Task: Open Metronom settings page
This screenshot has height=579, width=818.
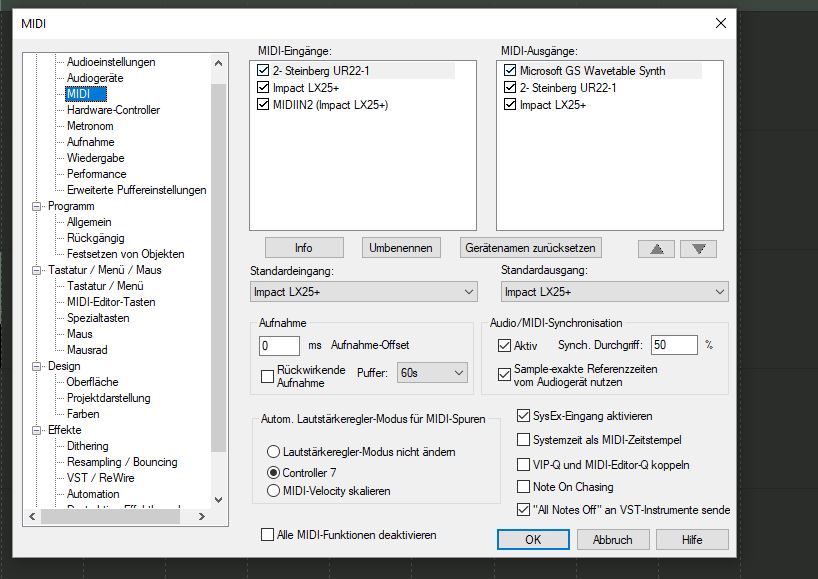Action: pyautogui.click(x=90, y=126)
